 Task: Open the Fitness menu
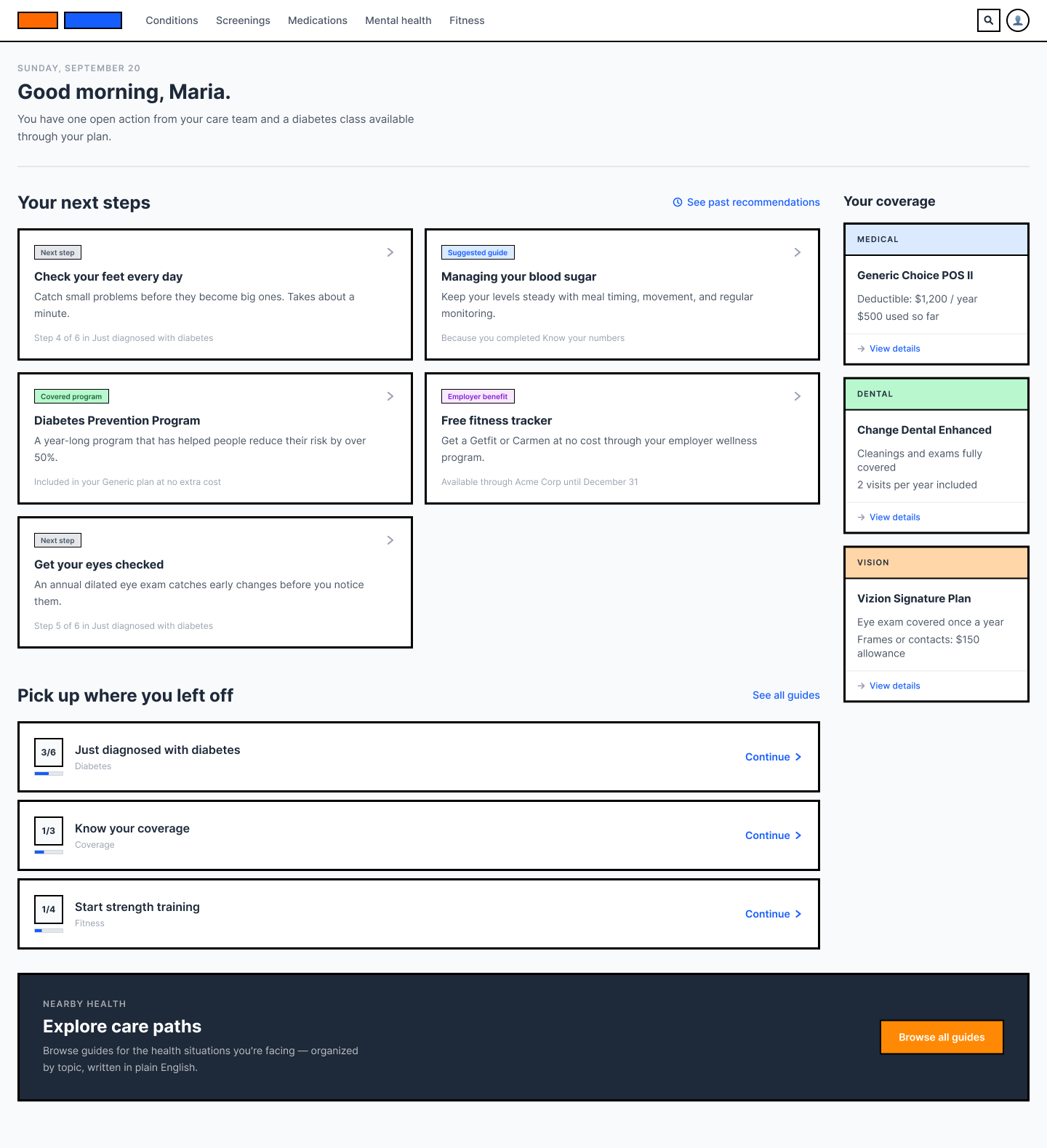[467, 20]
